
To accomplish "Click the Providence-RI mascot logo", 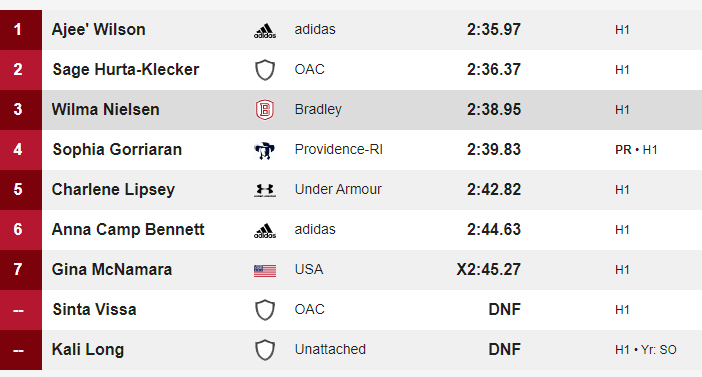I will click(265, 150).
